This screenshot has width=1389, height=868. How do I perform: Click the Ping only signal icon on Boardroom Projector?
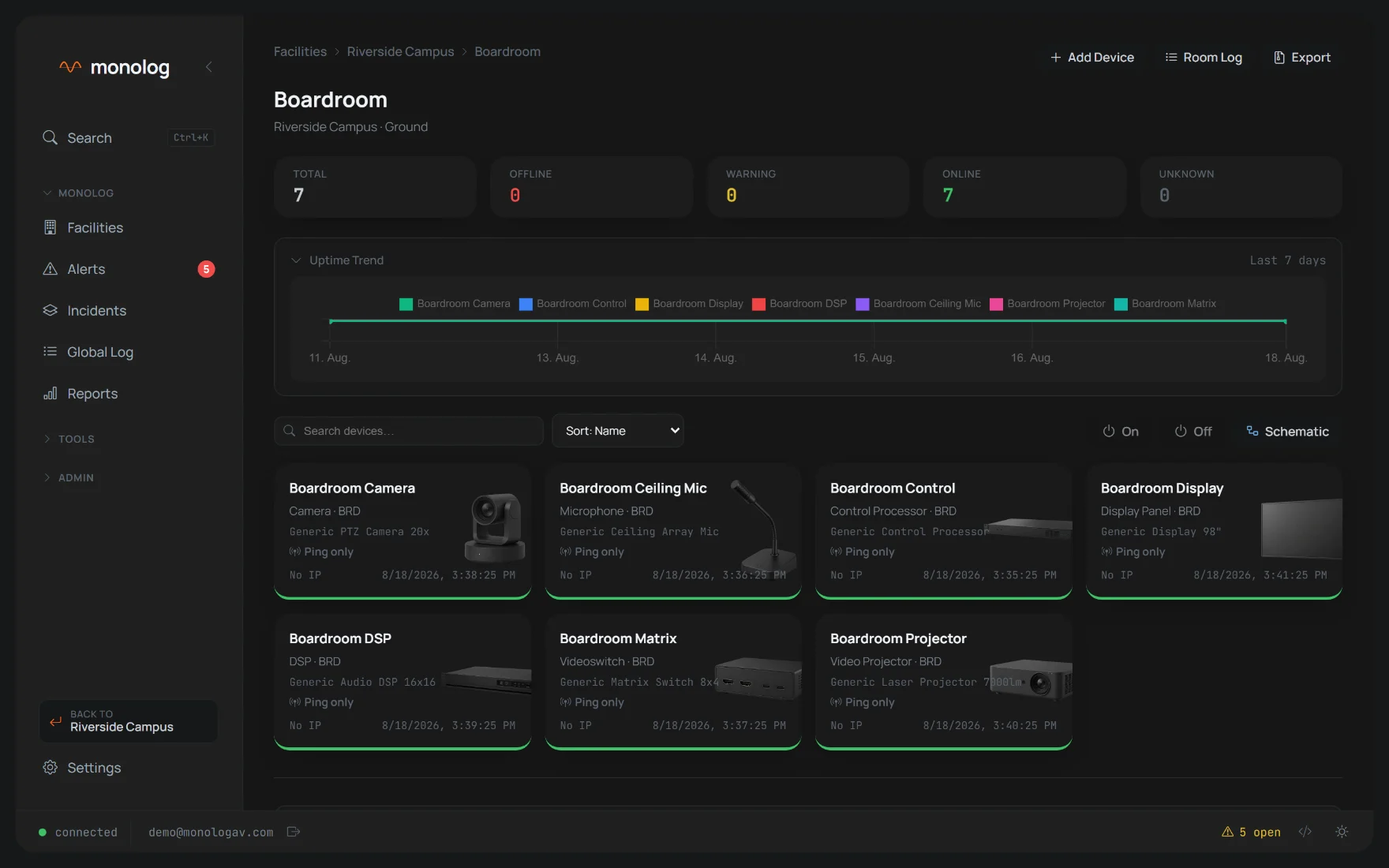coord(836,702)
